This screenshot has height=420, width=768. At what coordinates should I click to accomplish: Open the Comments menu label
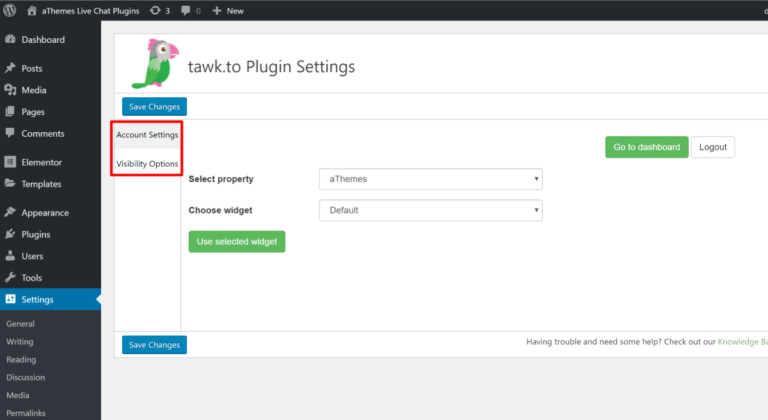[x=43, y=133]
